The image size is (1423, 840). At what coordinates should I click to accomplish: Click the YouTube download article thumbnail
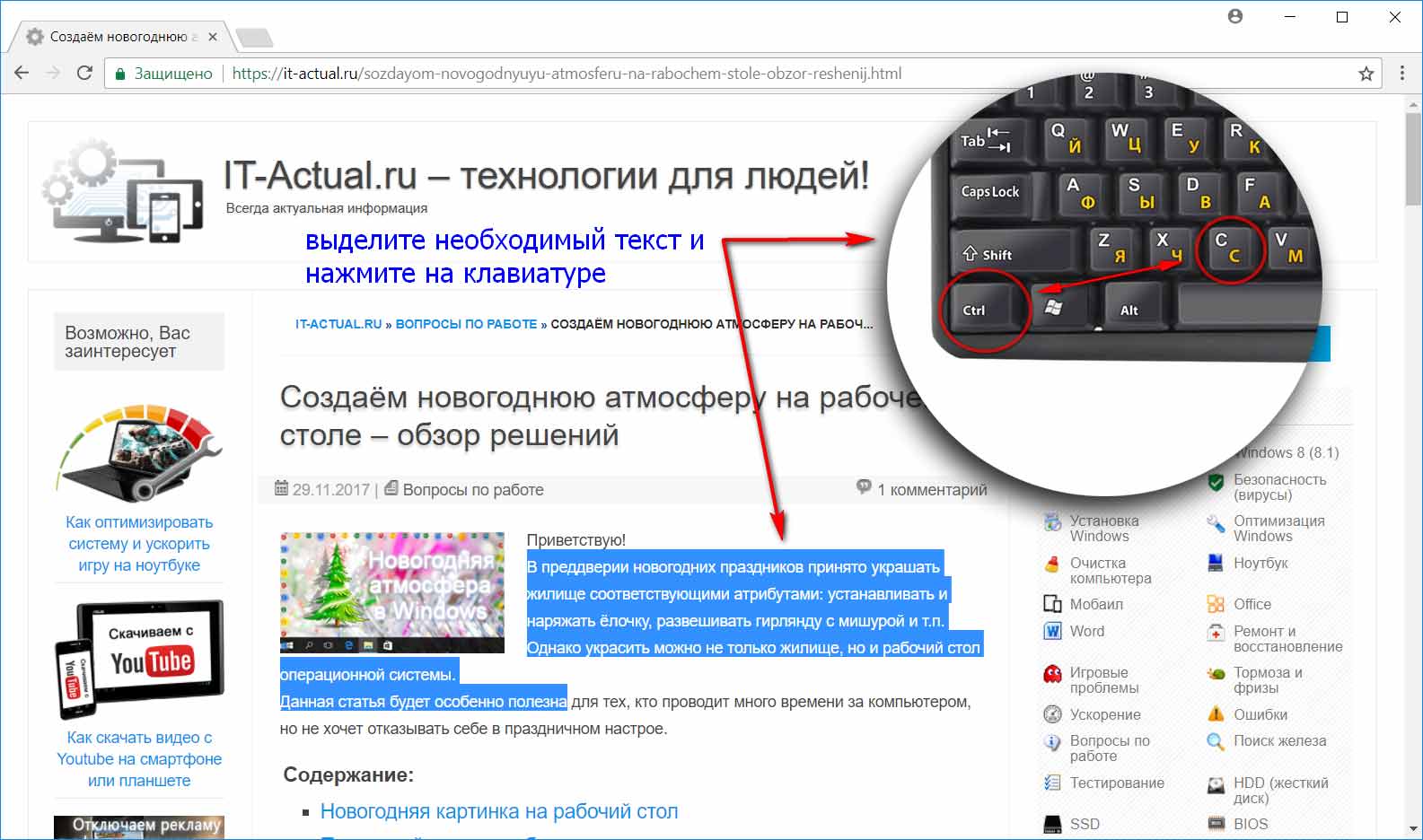pos(139,660)
